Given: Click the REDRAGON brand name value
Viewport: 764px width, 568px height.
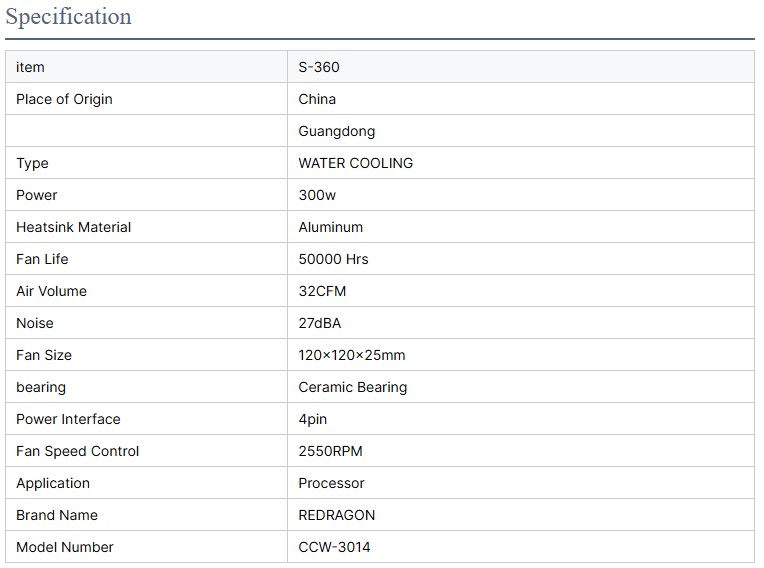Looking at the screenshot, I should point(337,515).
